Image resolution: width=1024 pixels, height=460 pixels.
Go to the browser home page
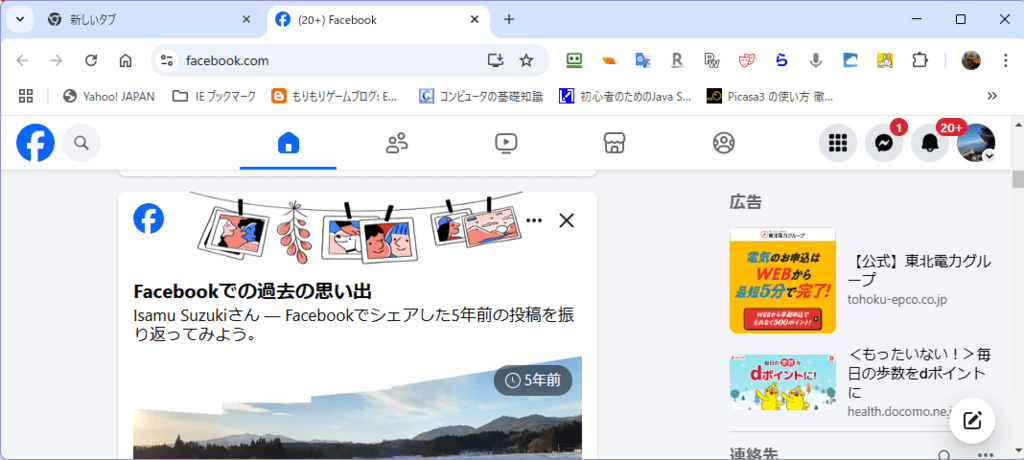[125, 61]
